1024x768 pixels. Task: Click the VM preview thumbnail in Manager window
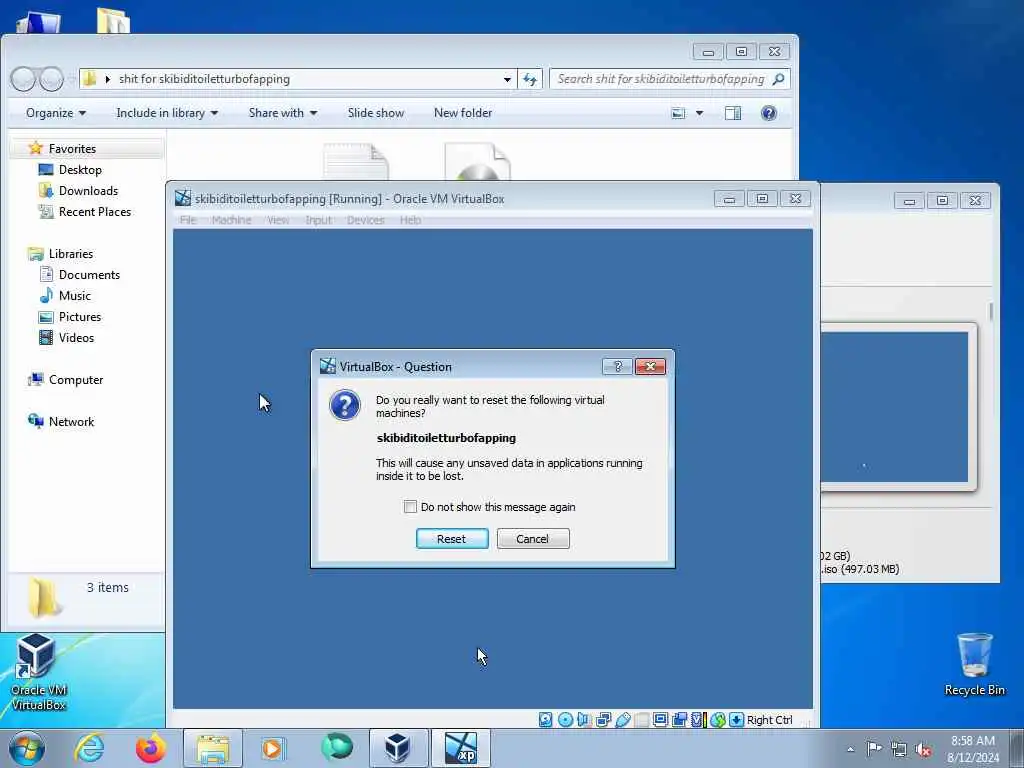click(x=895, y=406)
